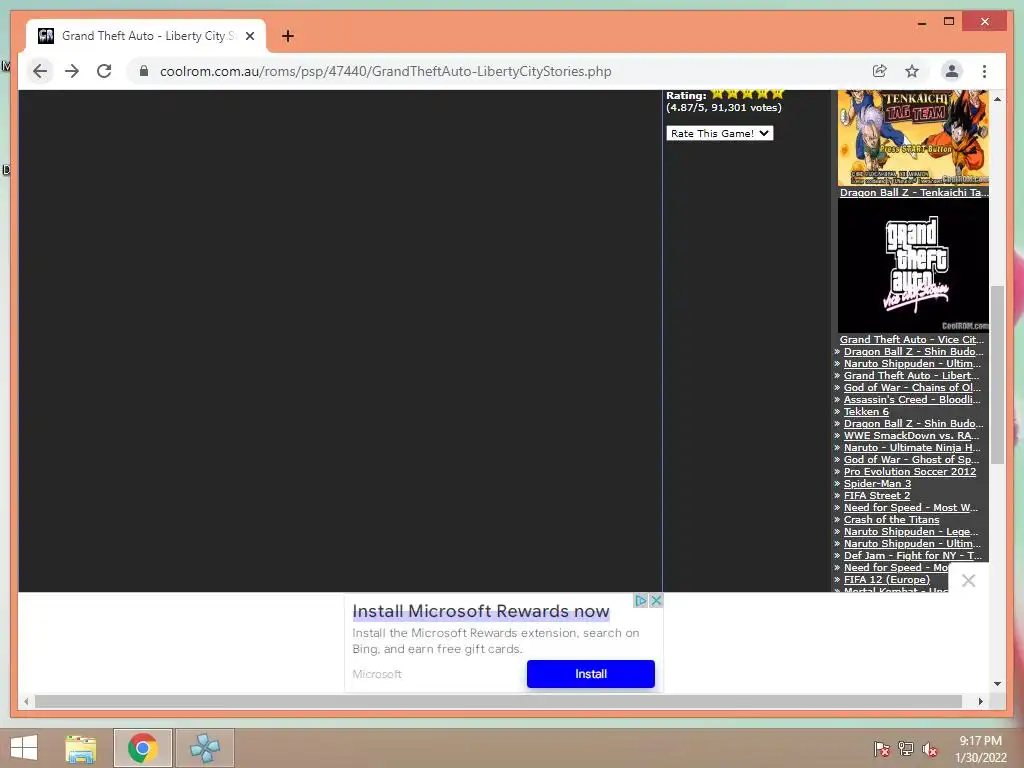Share this page icon
Screen dimensions: 1024x768
[880, 71]
